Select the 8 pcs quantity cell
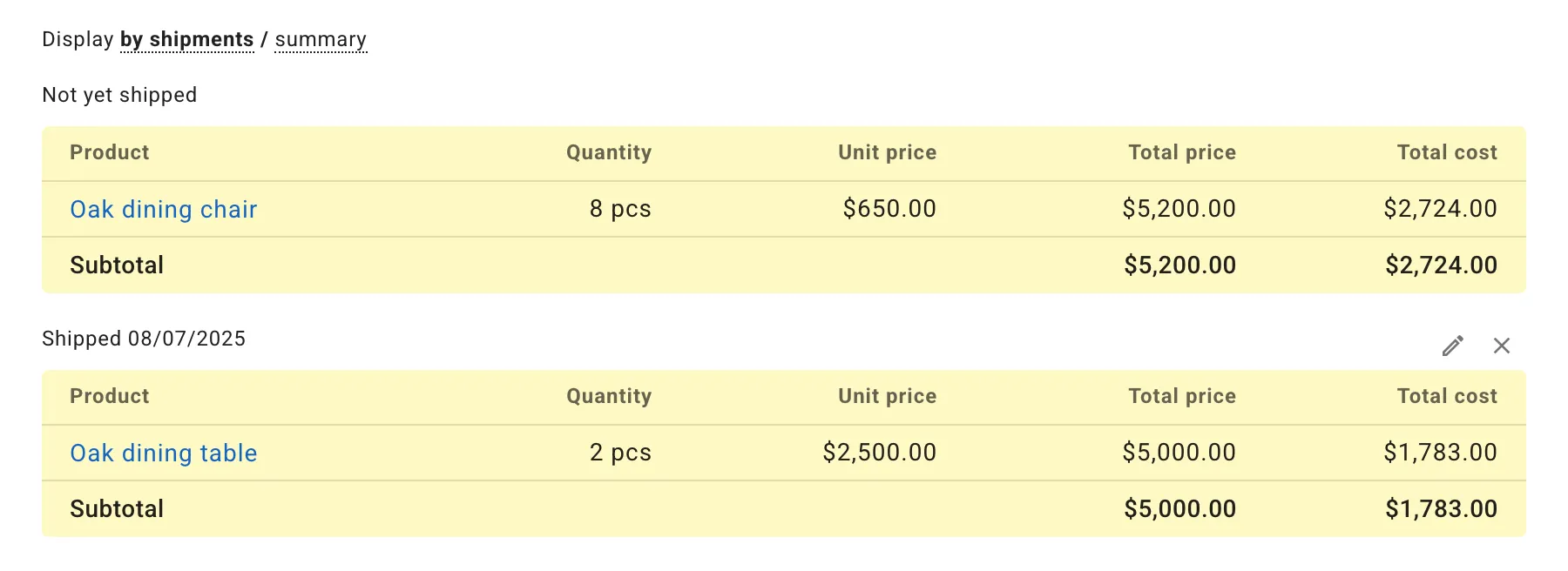The width and height of the screenshot is (1568, 571). click(620, 209)
